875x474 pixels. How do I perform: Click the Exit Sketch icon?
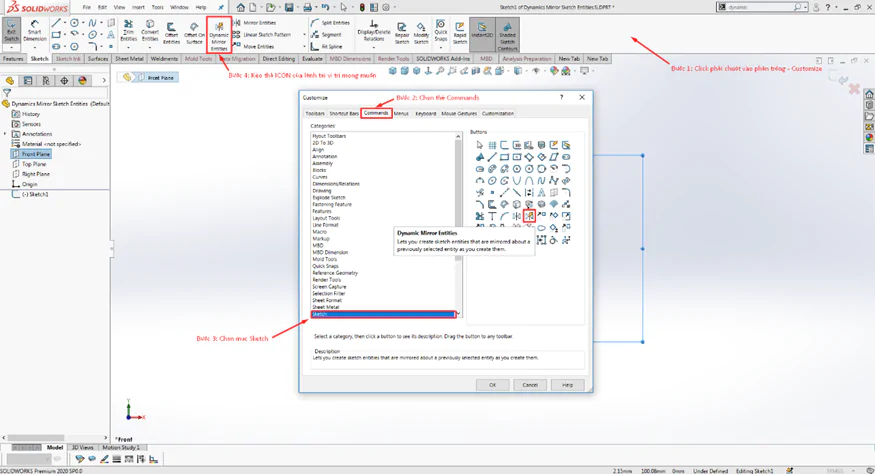11,31
